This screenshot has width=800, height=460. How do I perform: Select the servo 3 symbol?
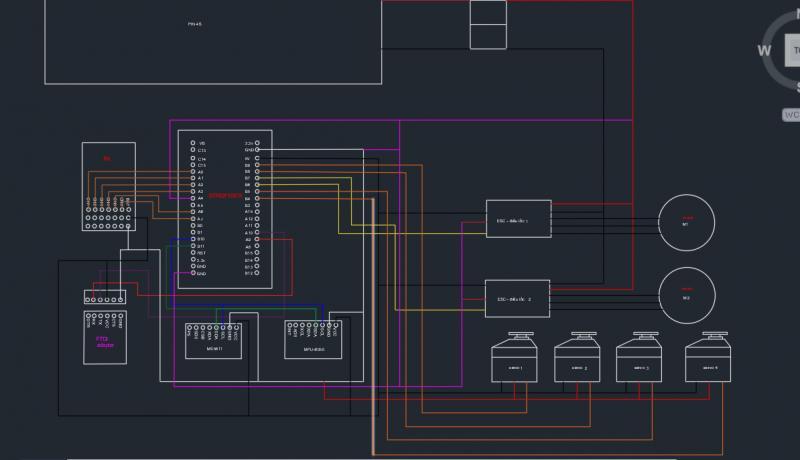click(x=640, y=361)
